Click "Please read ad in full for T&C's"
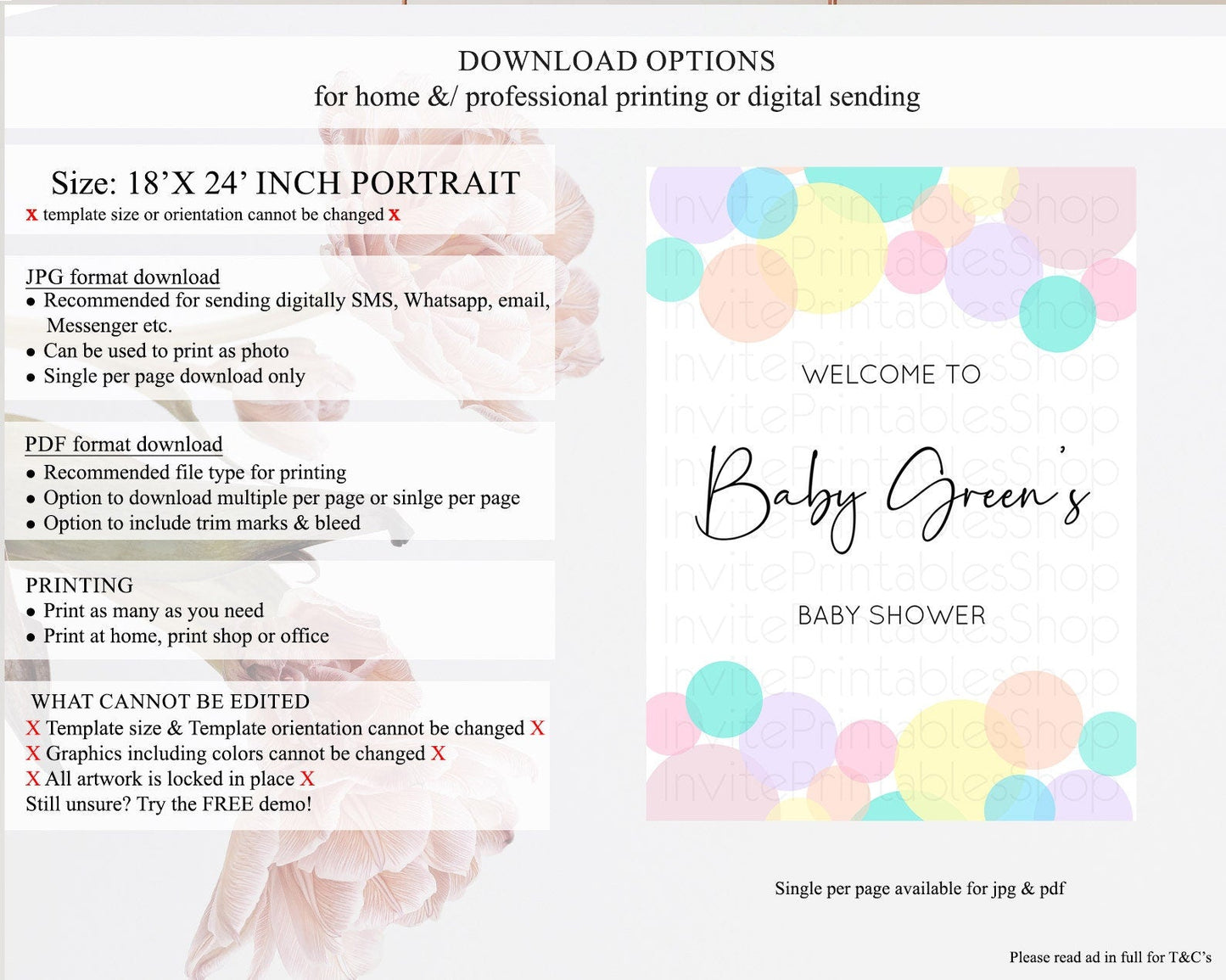1226x980 pixels. tap(1110, 957)
